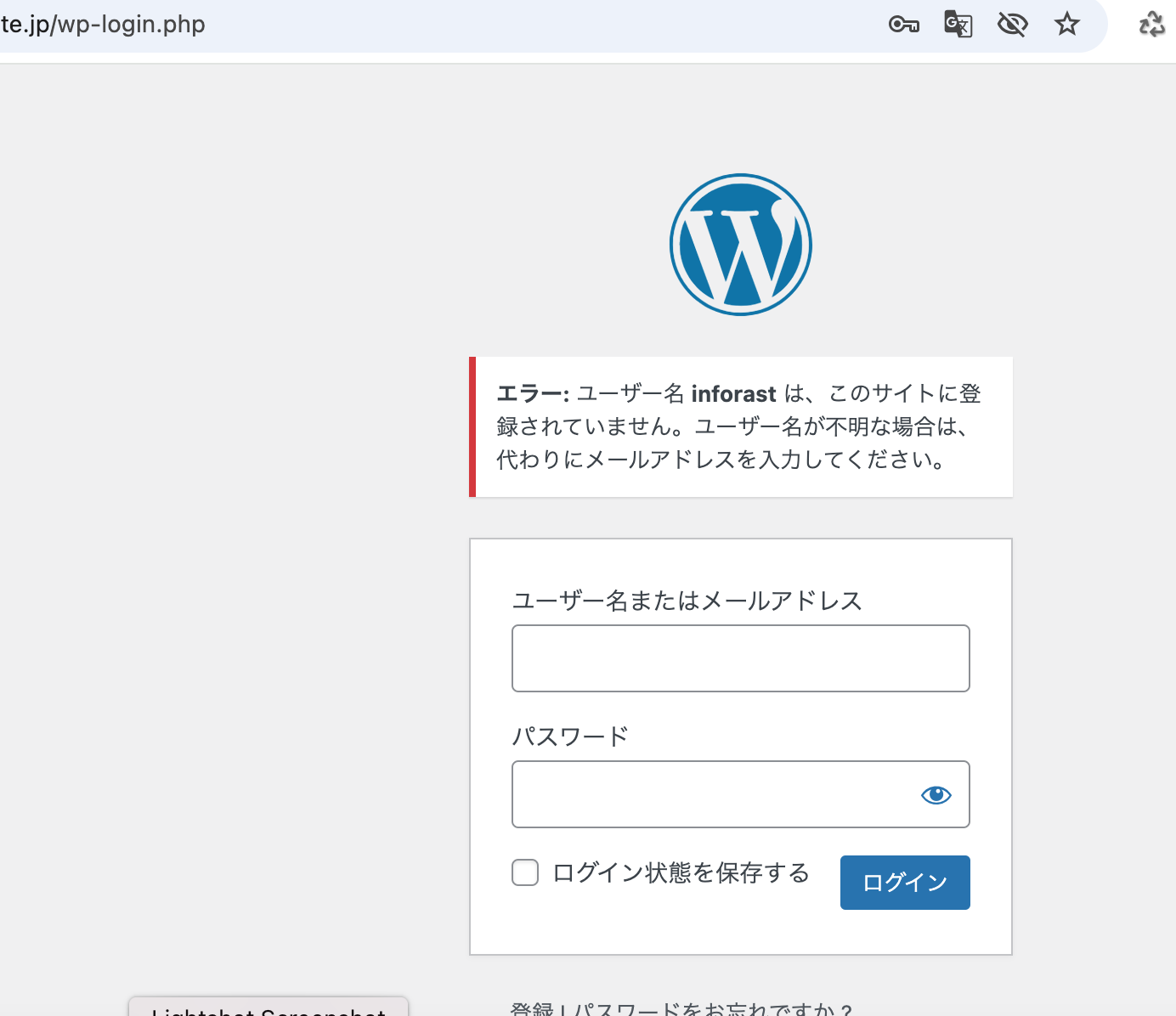Open the recycle-arrows extension icon
Image resolution: width=1176 pixels, height=1016 pixels.
point(1152,24)
